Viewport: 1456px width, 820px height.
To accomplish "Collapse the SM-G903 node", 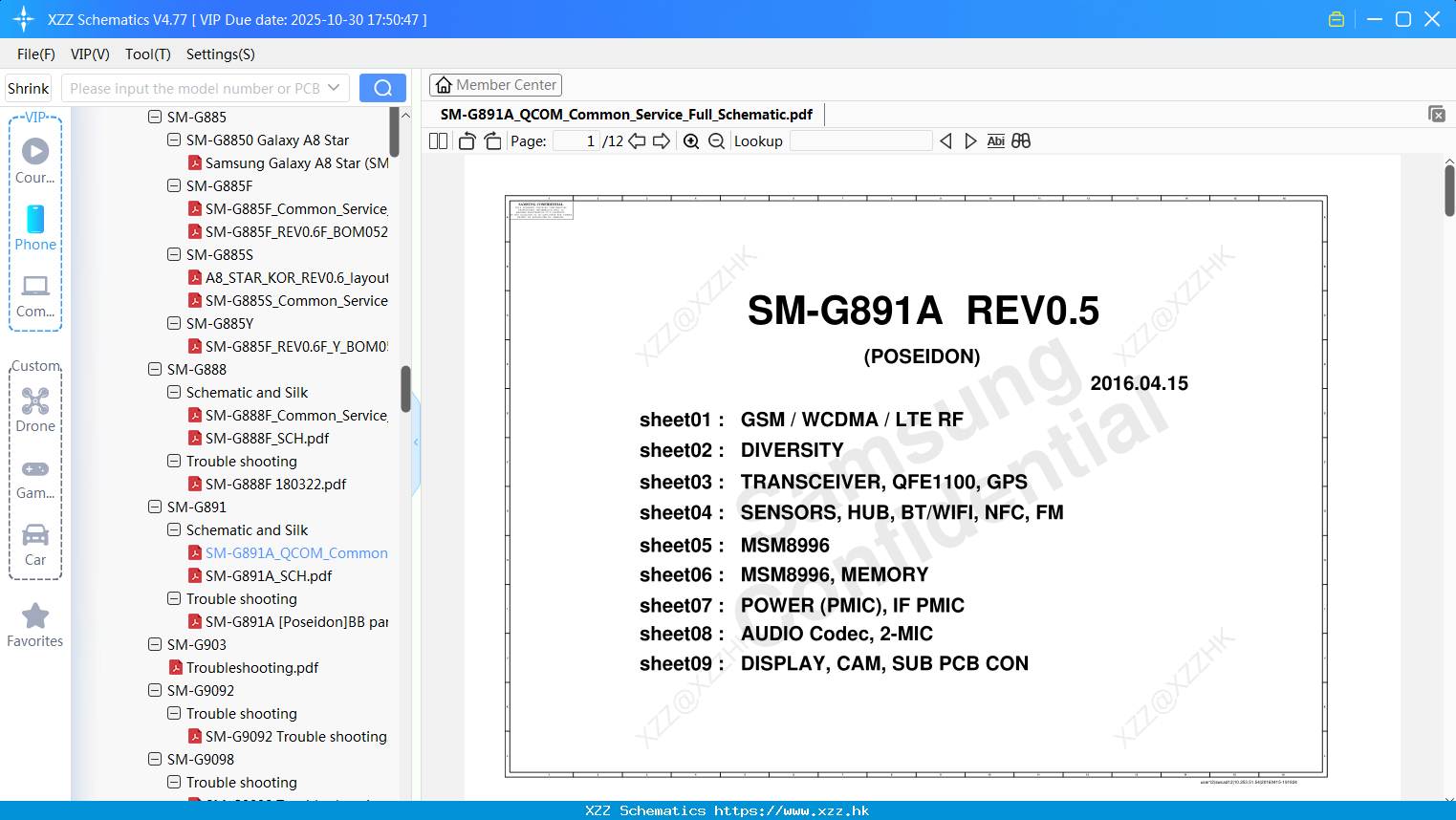I will (155, 644).
